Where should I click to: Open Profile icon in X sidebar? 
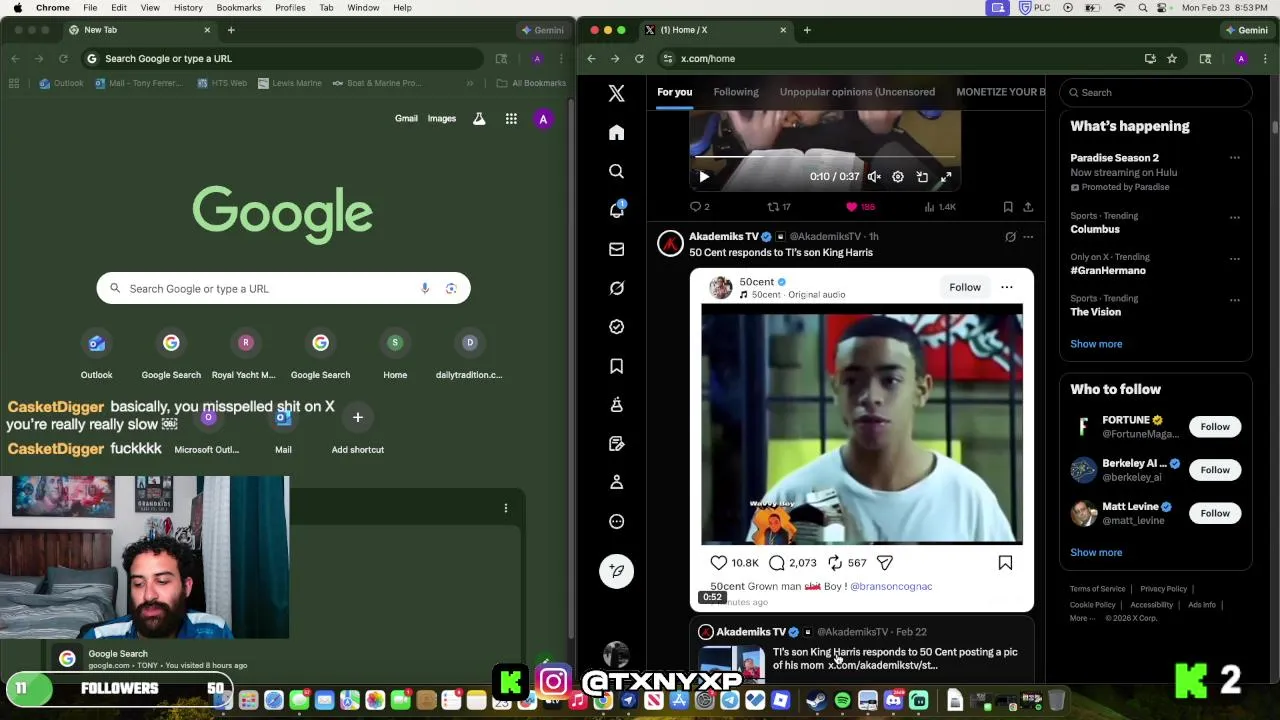pyautogui.click(x=616, y=482)
